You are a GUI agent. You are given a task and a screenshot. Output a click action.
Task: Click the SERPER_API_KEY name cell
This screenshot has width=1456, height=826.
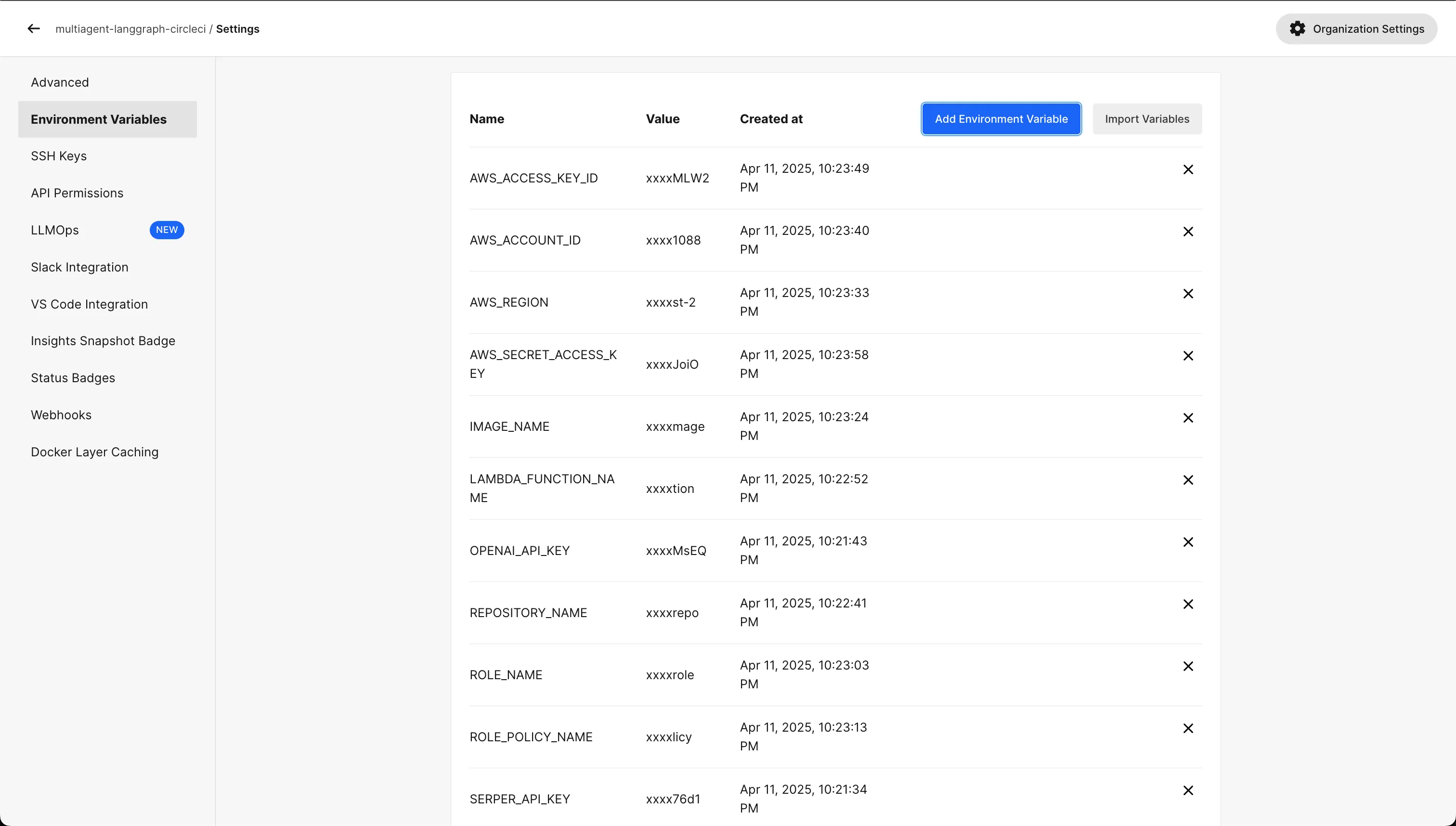pyautogui.click(x=519, y=800)
